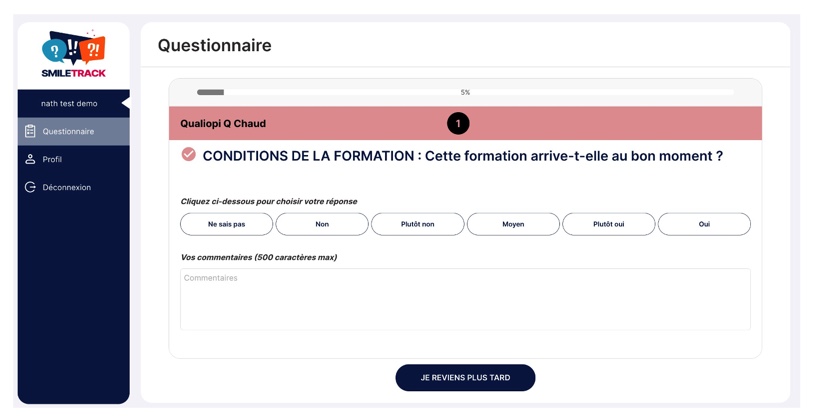Click the SmileTrack logo

(x=74, y=54)
